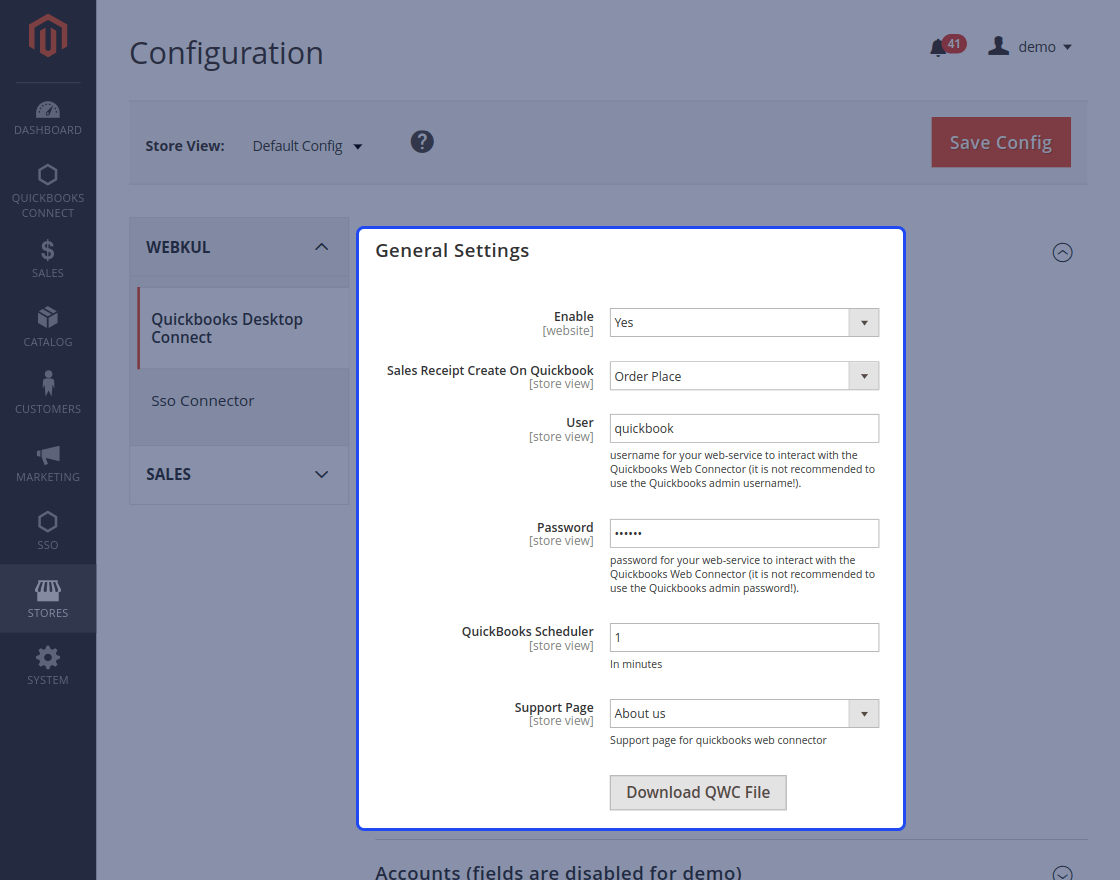Viewport: 1120px width, 880px height.
Task: Click the demo user avatar icon
Action: [998, 46]
